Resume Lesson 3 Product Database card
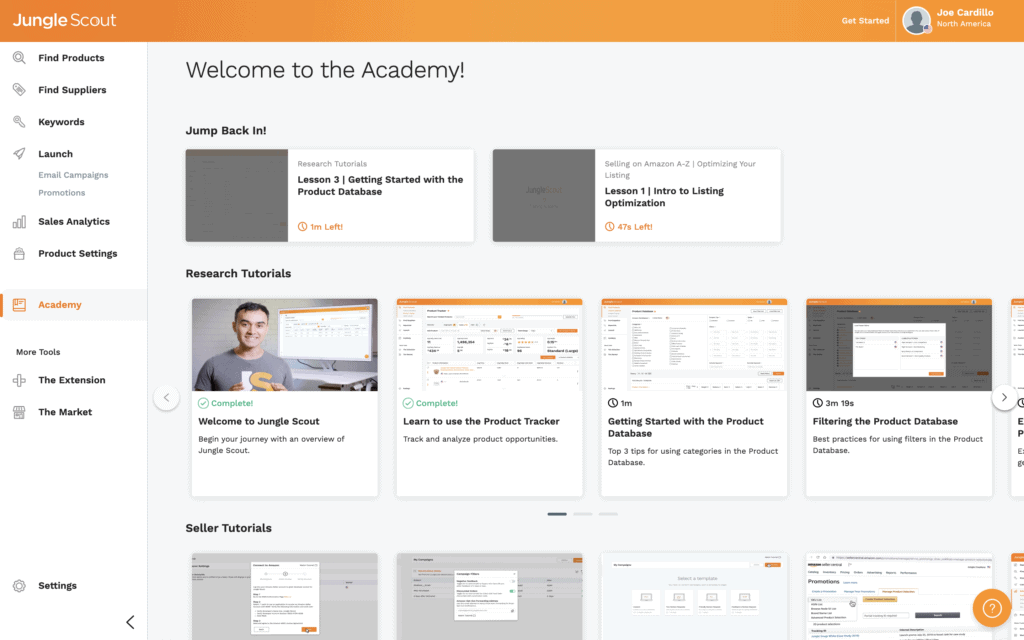Viewport: 1024px width, 640px height. point(330,195)
